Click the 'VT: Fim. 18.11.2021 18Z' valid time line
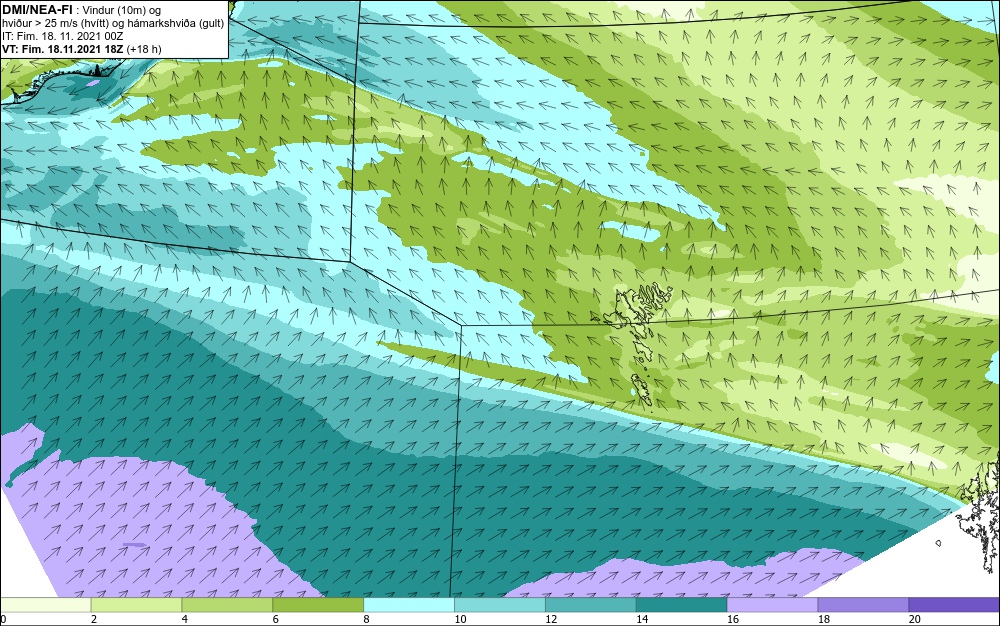 point(63,49)
